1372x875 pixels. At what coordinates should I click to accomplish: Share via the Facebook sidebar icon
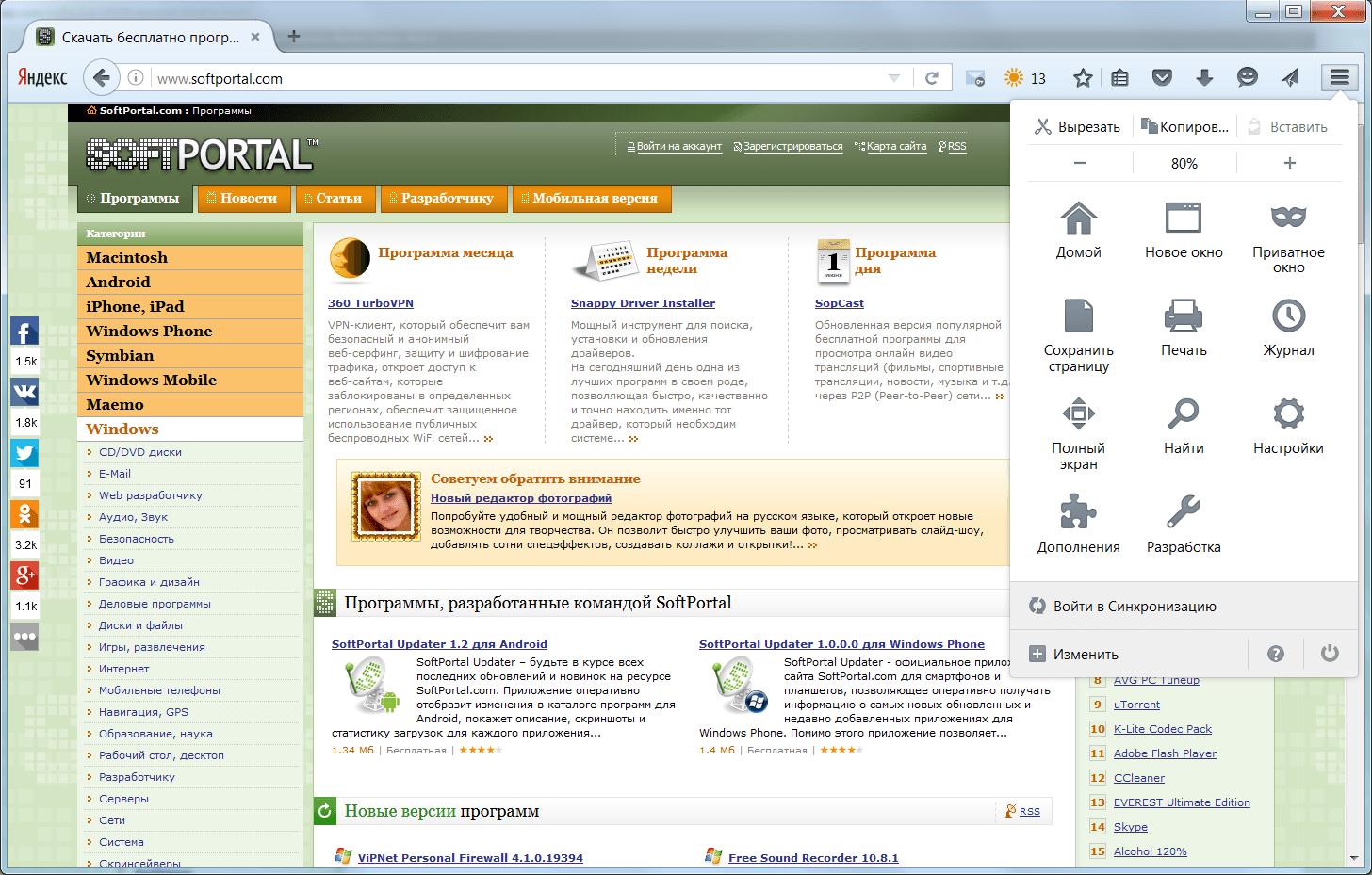25,332
